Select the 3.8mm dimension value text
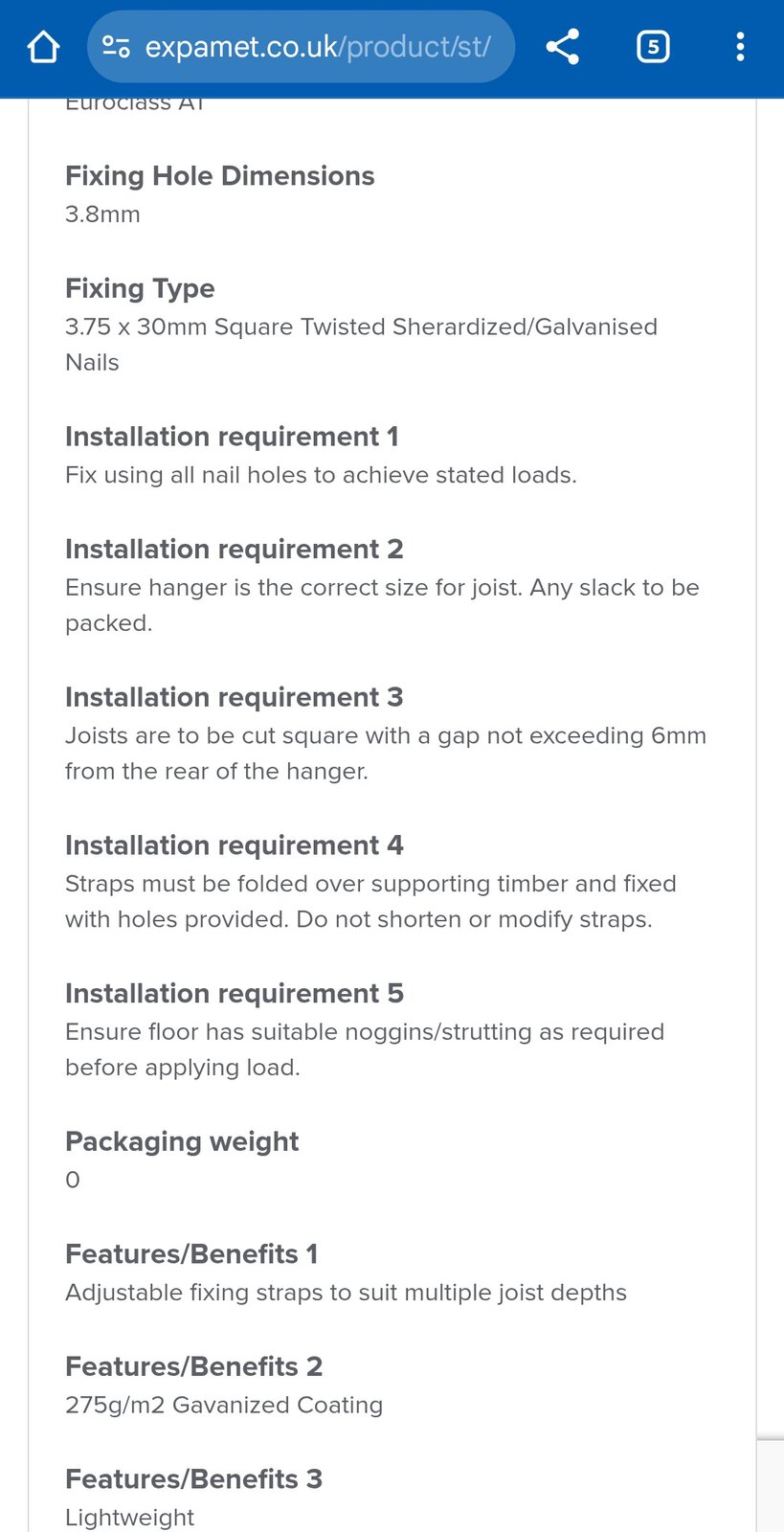 pyautogui.click(x=101, y=214)
